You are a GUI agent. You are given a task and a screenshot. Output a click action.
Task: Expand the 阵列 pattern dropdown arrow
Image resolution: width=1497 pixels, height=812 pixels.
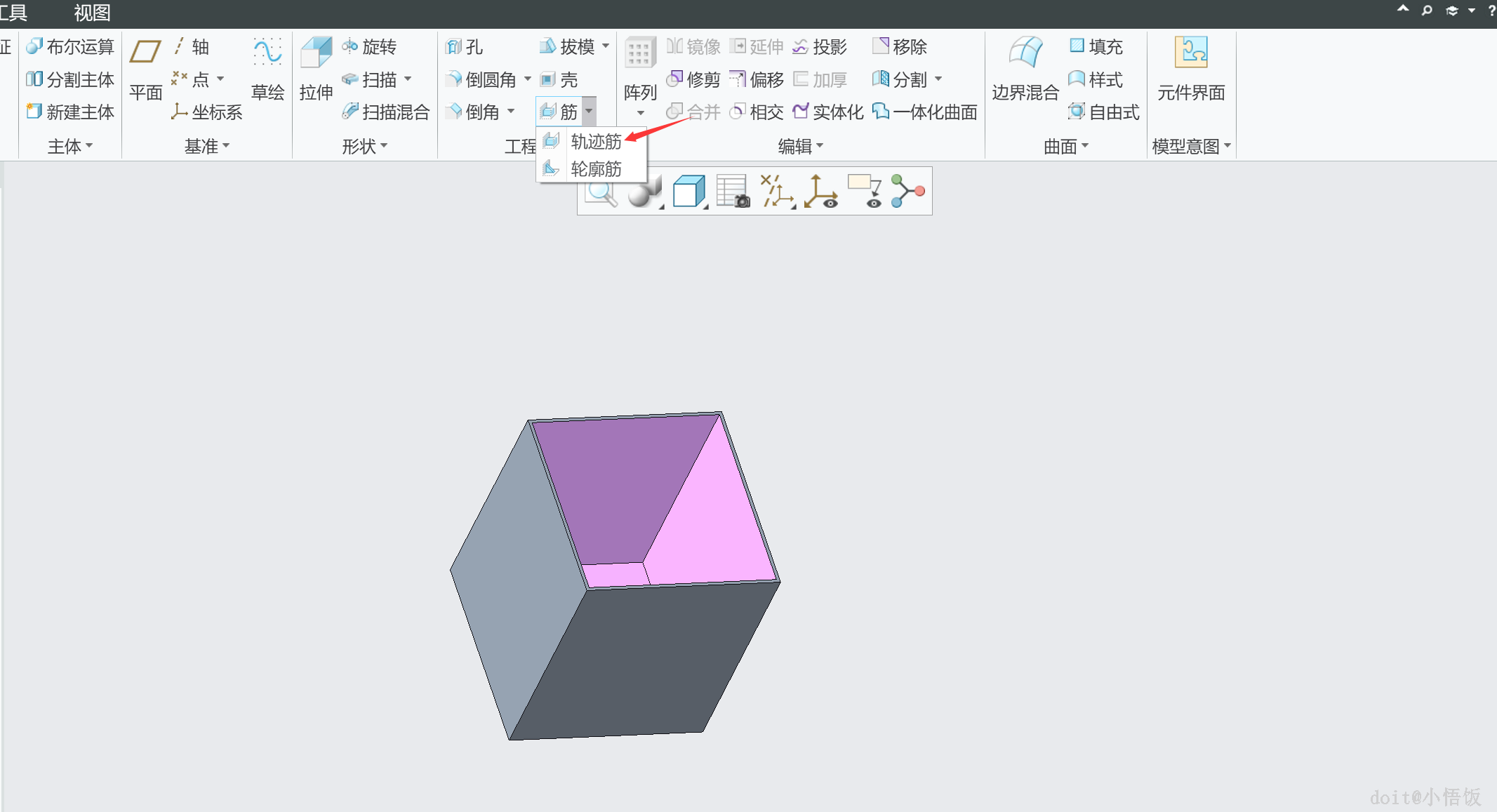(x=640, y=114)
